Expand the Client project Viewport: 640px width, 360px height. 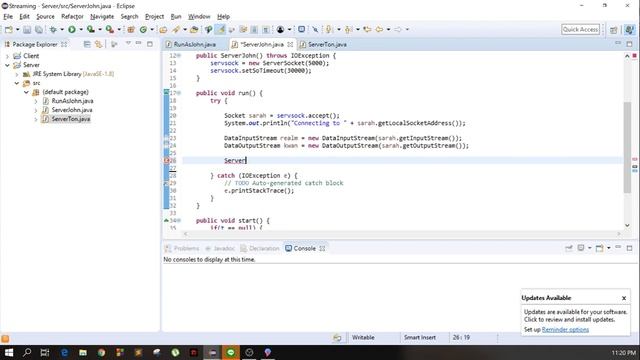7,56
